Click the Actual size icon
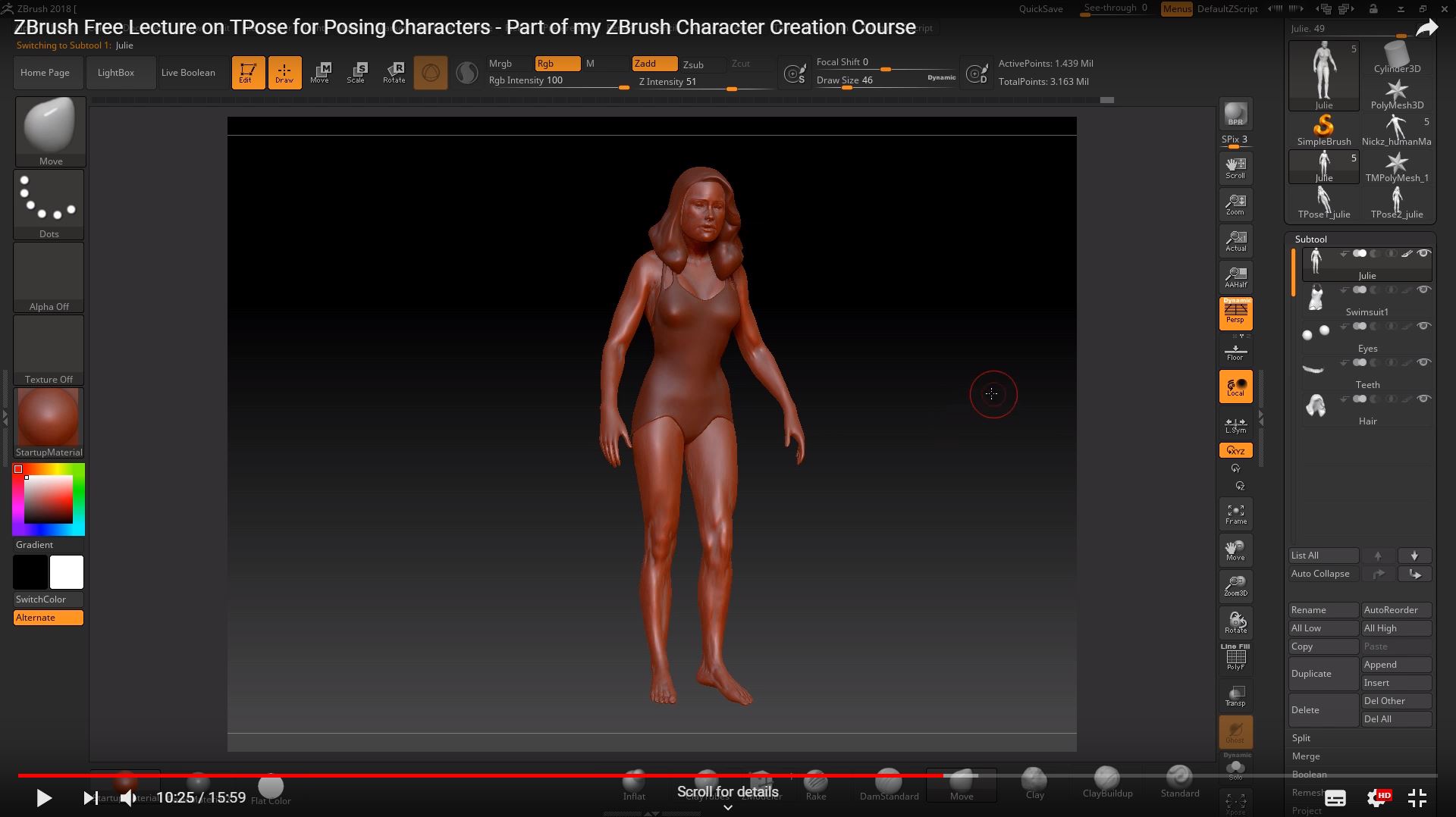The width and height of the screenshot is (1456, 817). point(1235,241)
